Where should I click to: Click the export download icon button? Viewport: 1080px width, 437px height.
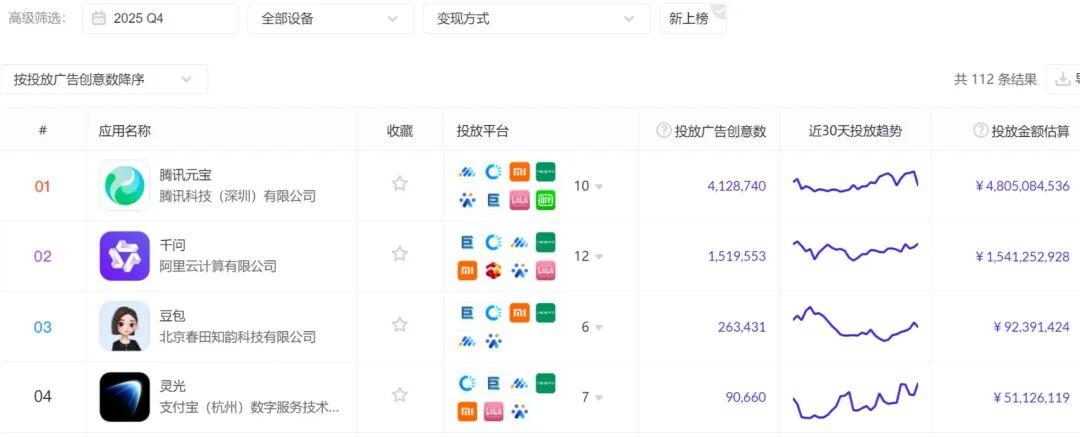(x=1063, y=80)
